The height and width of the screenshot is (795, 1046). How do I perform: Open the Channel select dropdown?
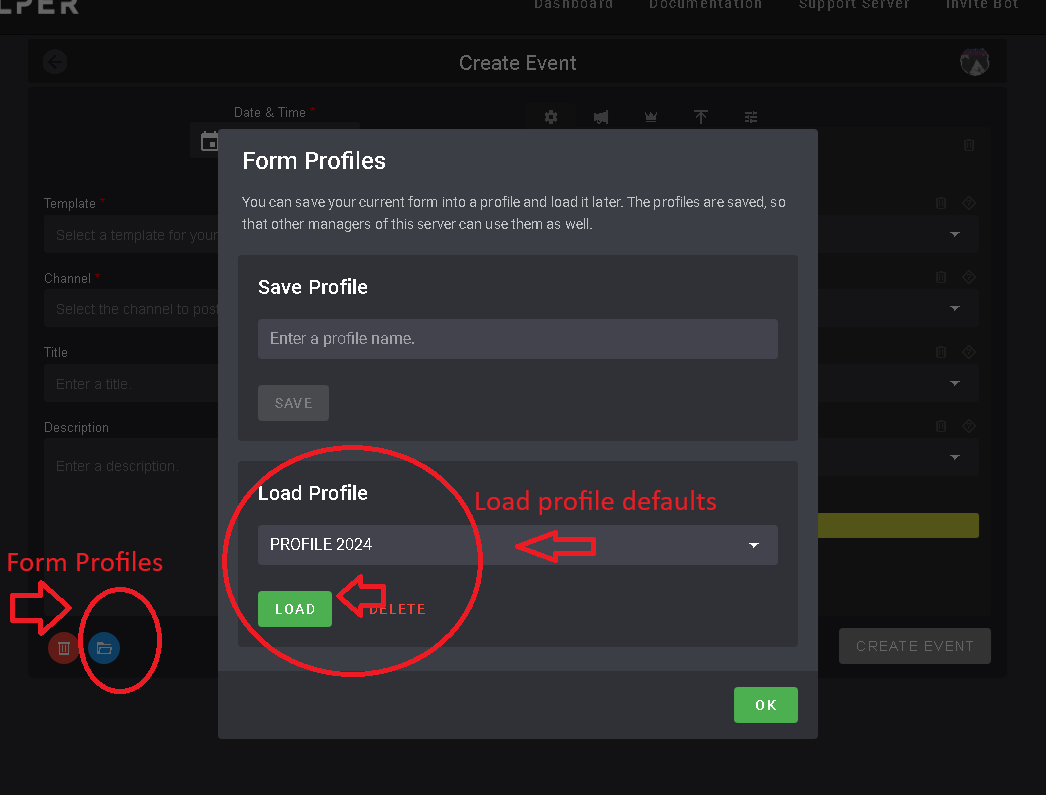pyautogui.click(x=130, y=309)
